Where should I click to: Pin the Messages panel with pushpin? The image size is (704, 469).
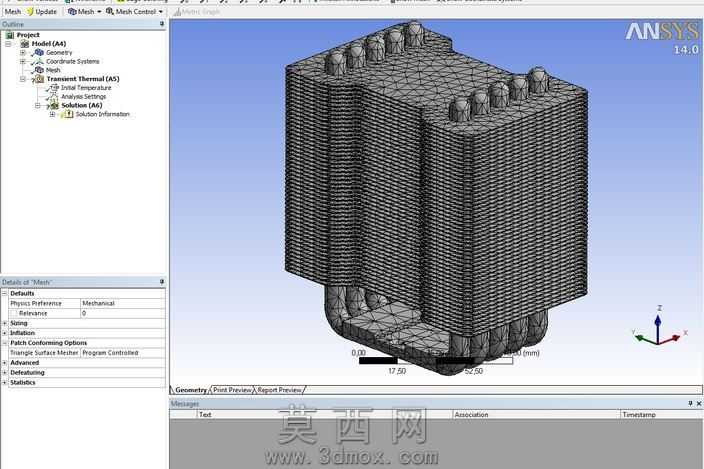(690, 403)
